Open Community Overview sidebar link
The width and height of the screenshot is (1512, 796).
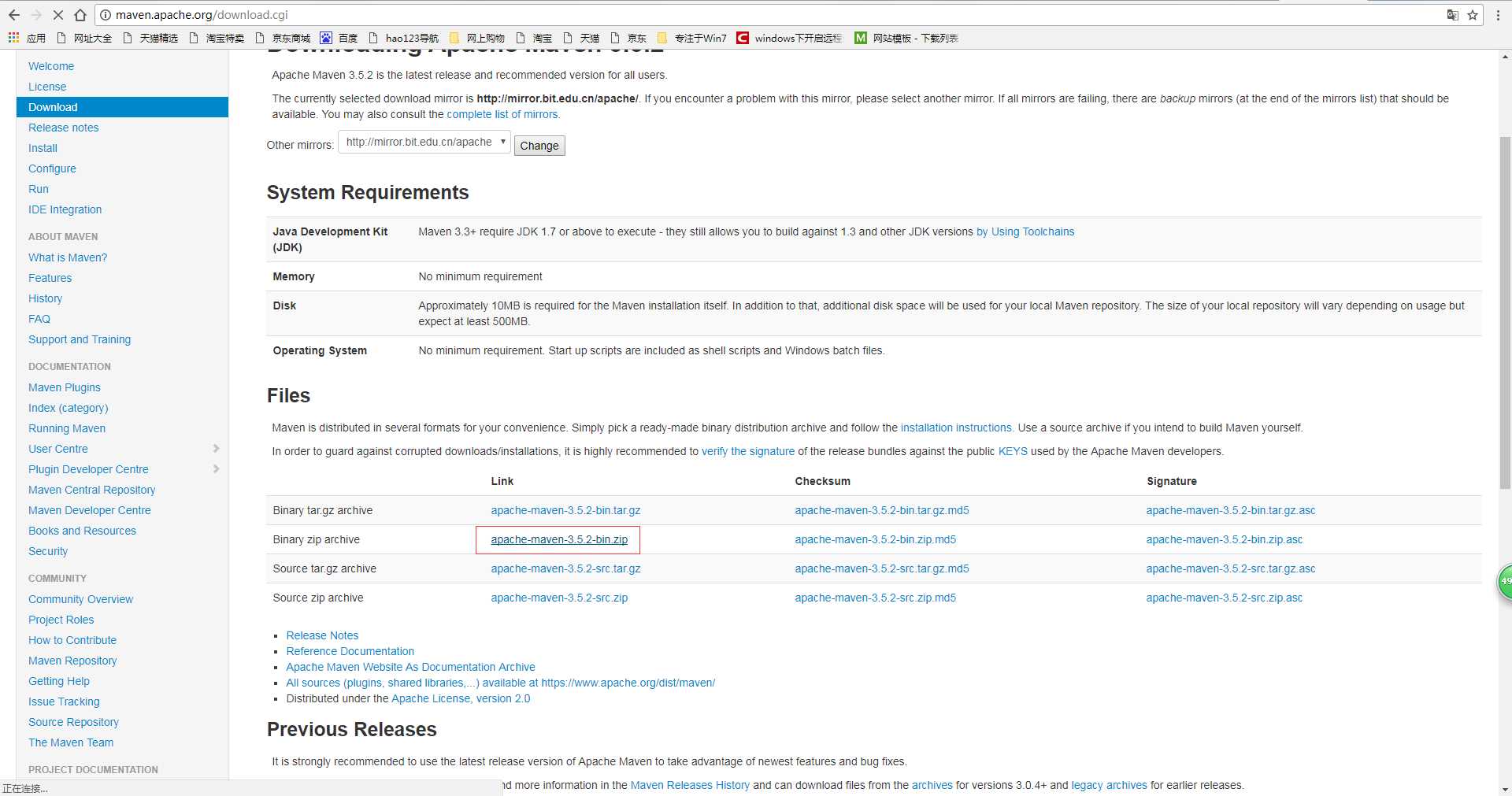(x=81, y=599)
